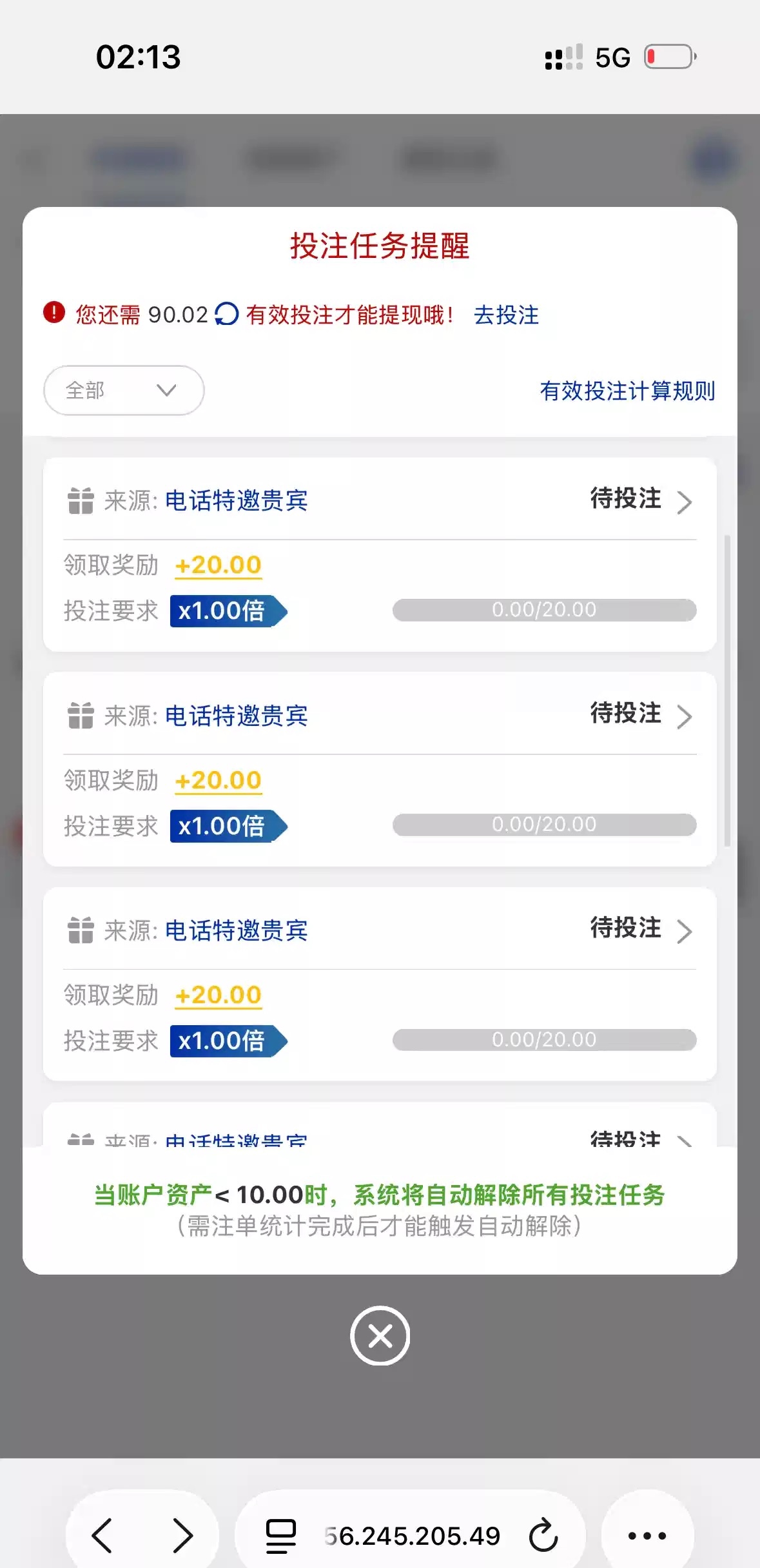Reload the page in the address bar
Screen dimensions: 760x1568
(x=543, y=1535)
